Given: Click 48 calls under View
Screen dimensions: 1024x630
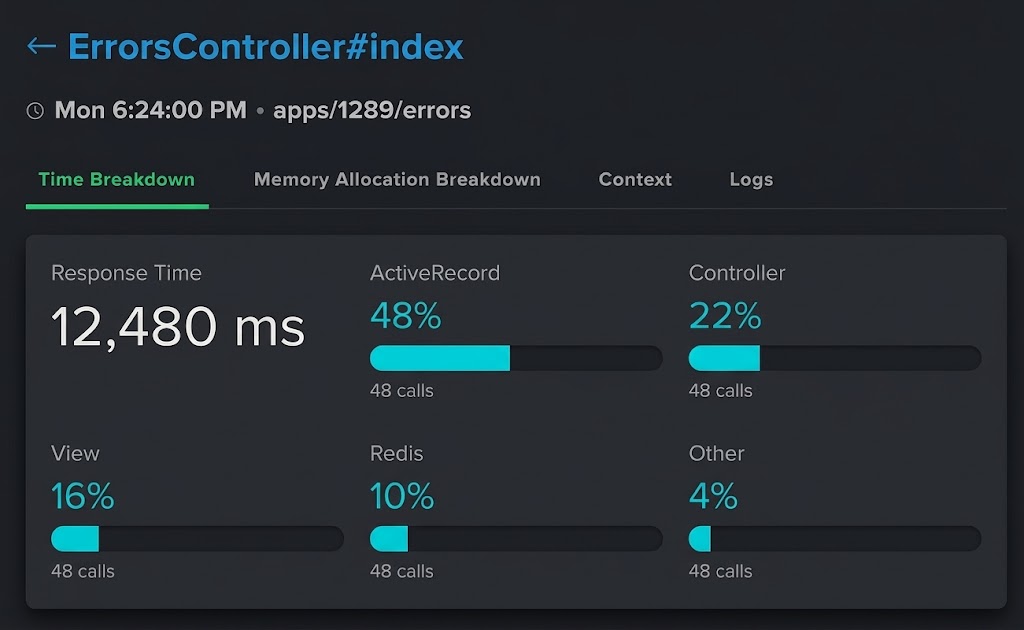Looking at the screenshot, I should coord(83,571).
